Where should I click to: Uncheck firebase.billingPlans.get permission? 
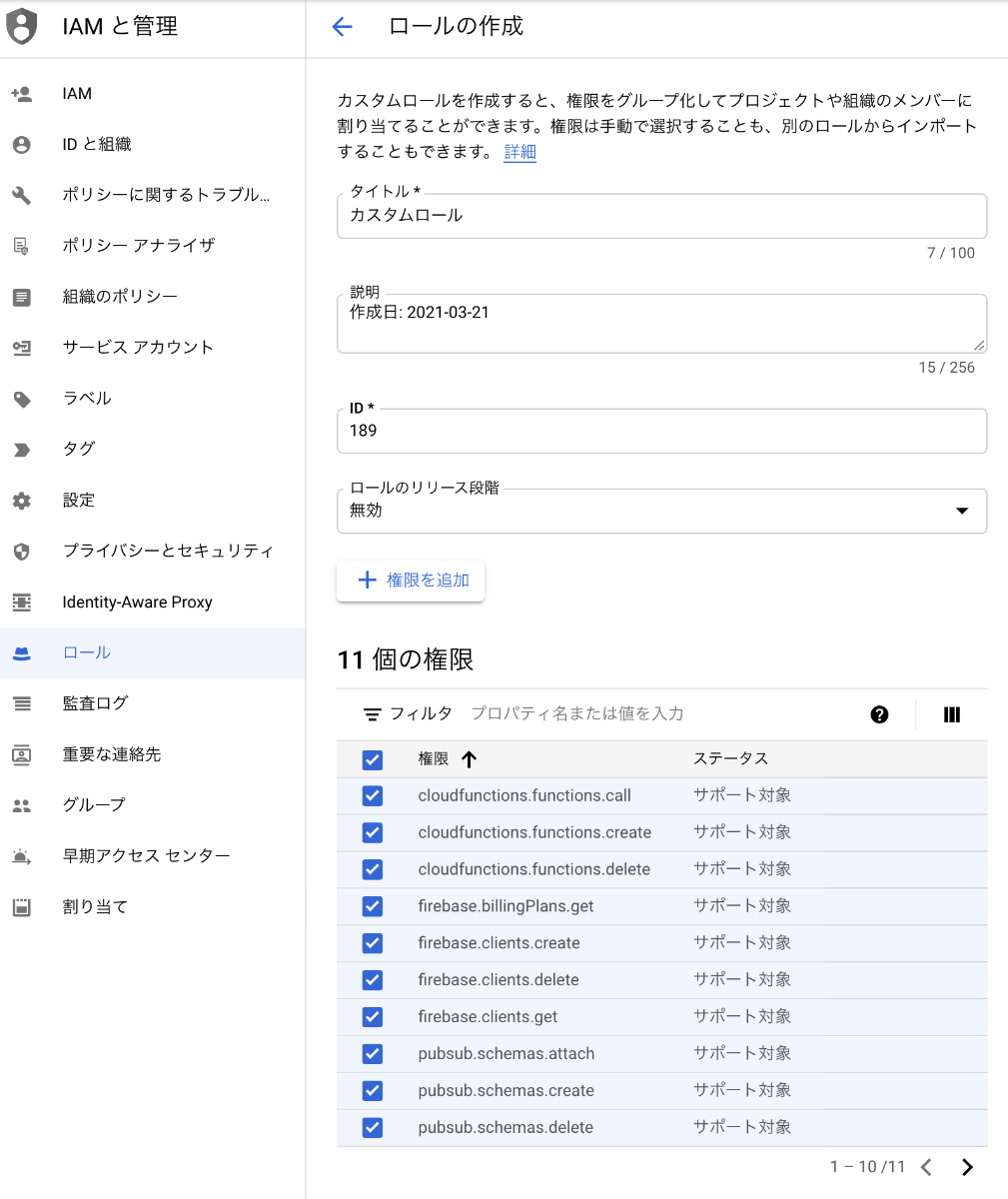[373, 907]
